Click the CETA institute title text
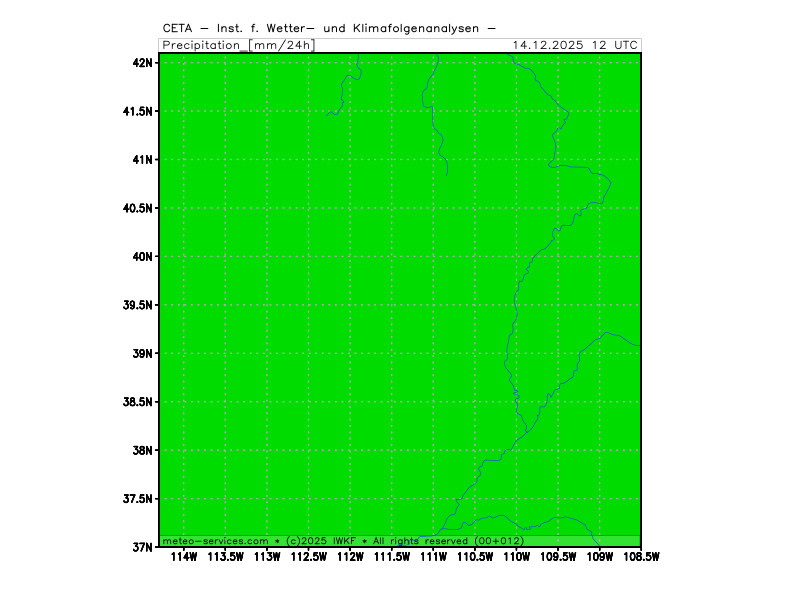 [x=328, y=29]
